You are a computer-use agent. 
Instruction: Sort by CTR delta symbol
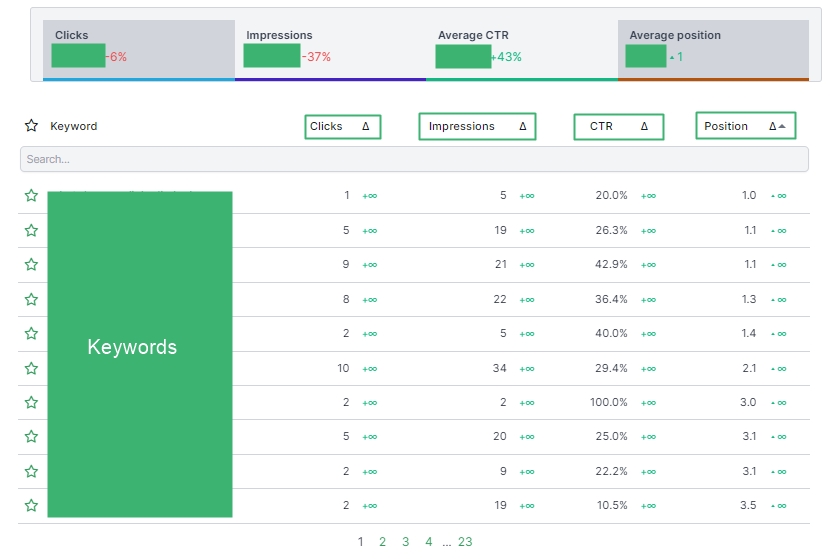[x=644, y=126]
